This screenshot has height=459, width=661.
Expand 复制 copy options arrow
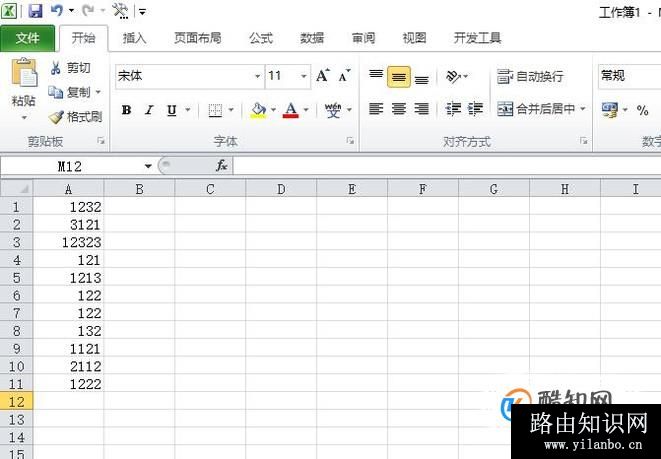tap(99, 92)
